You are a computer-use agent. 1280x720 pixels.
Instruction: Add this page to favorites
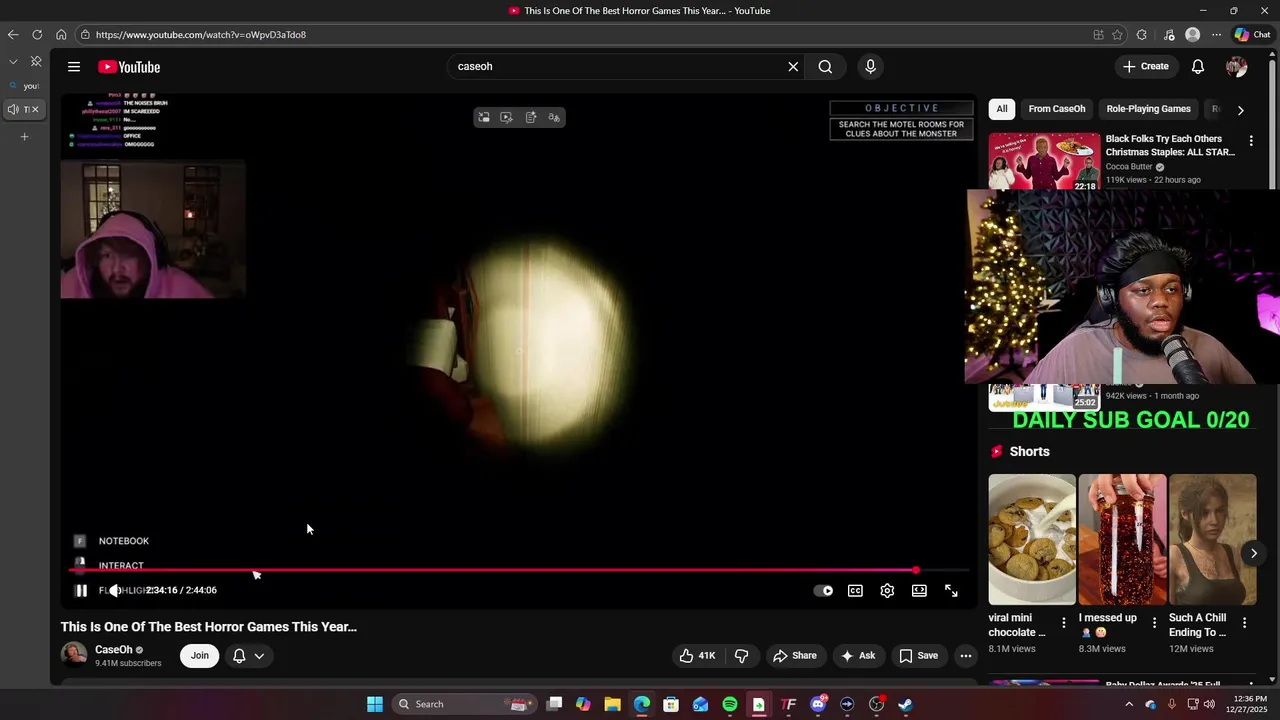click(x=1117, y=35)
